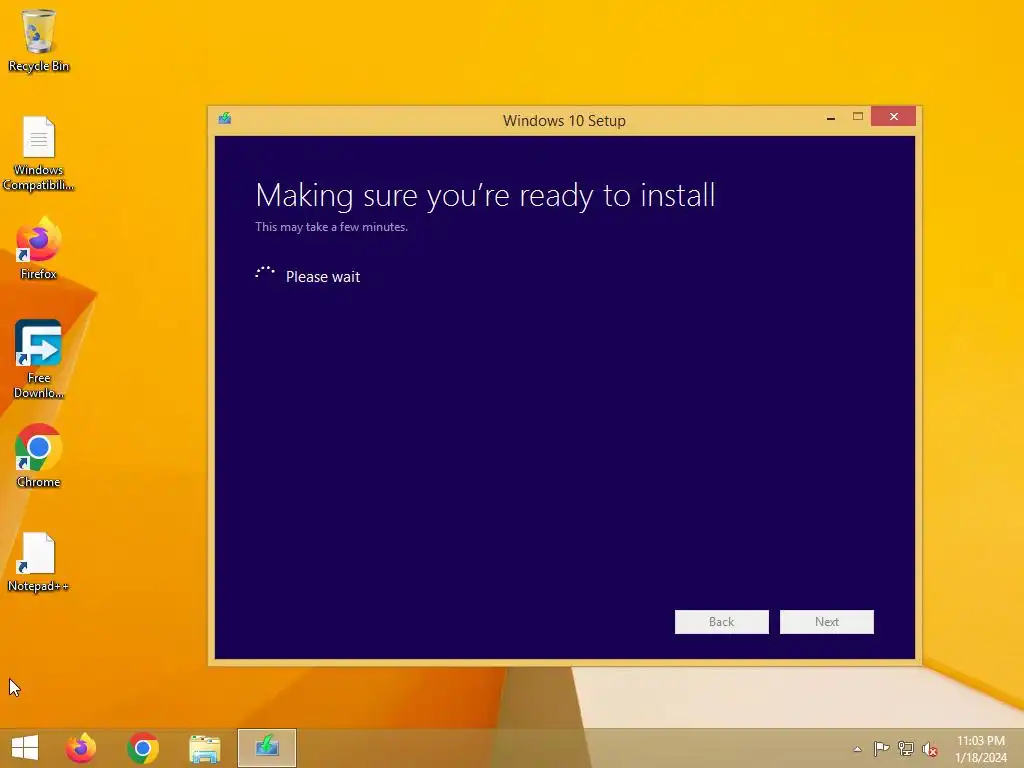Launch Chrome from the taskbar
The height and width of the screenshot is (768, 1024).
143,748
